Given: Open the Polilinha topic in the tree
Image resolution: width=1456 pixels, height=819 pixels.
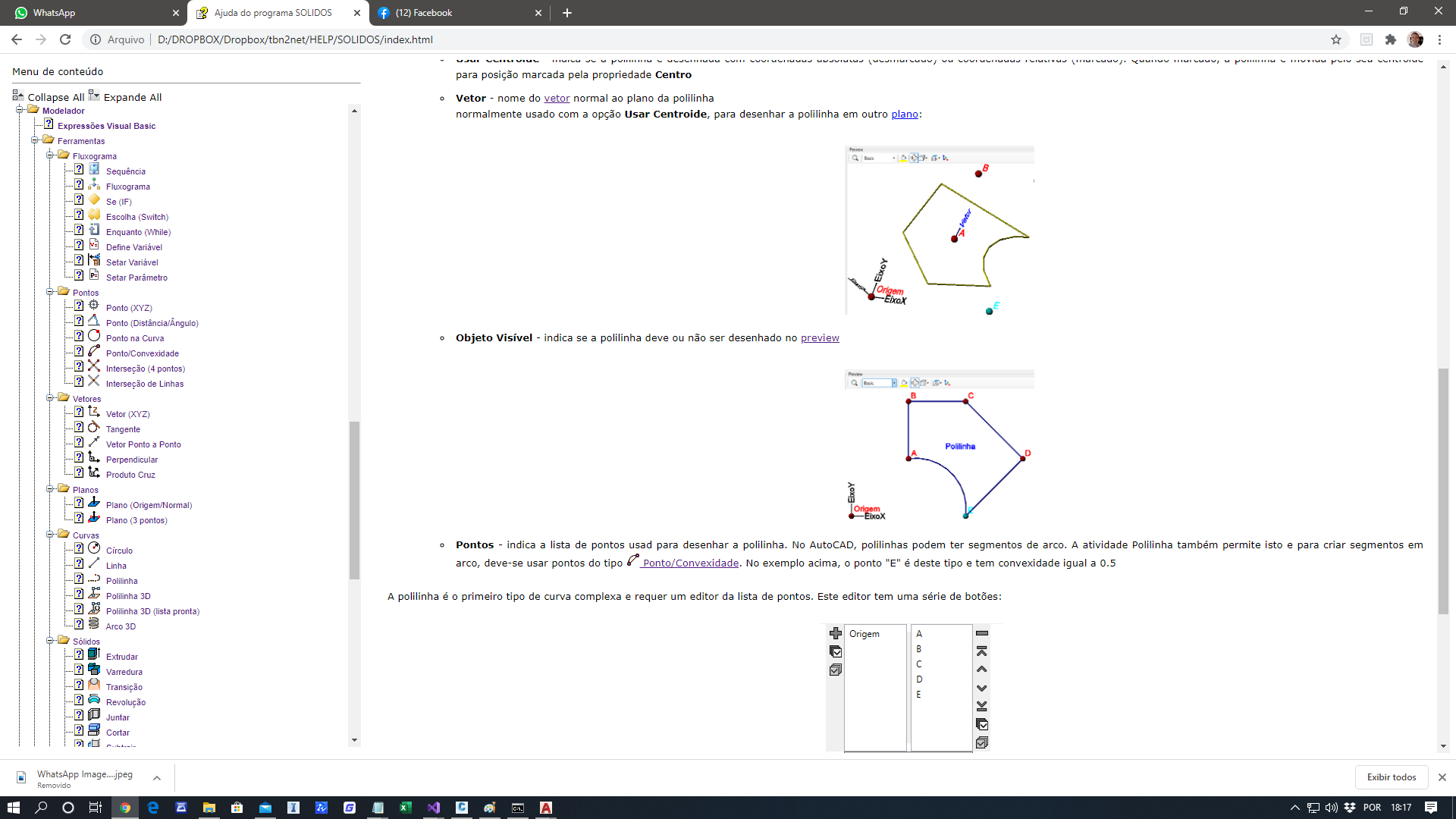Looking at the screenshot, I should [x=121, y=581].
